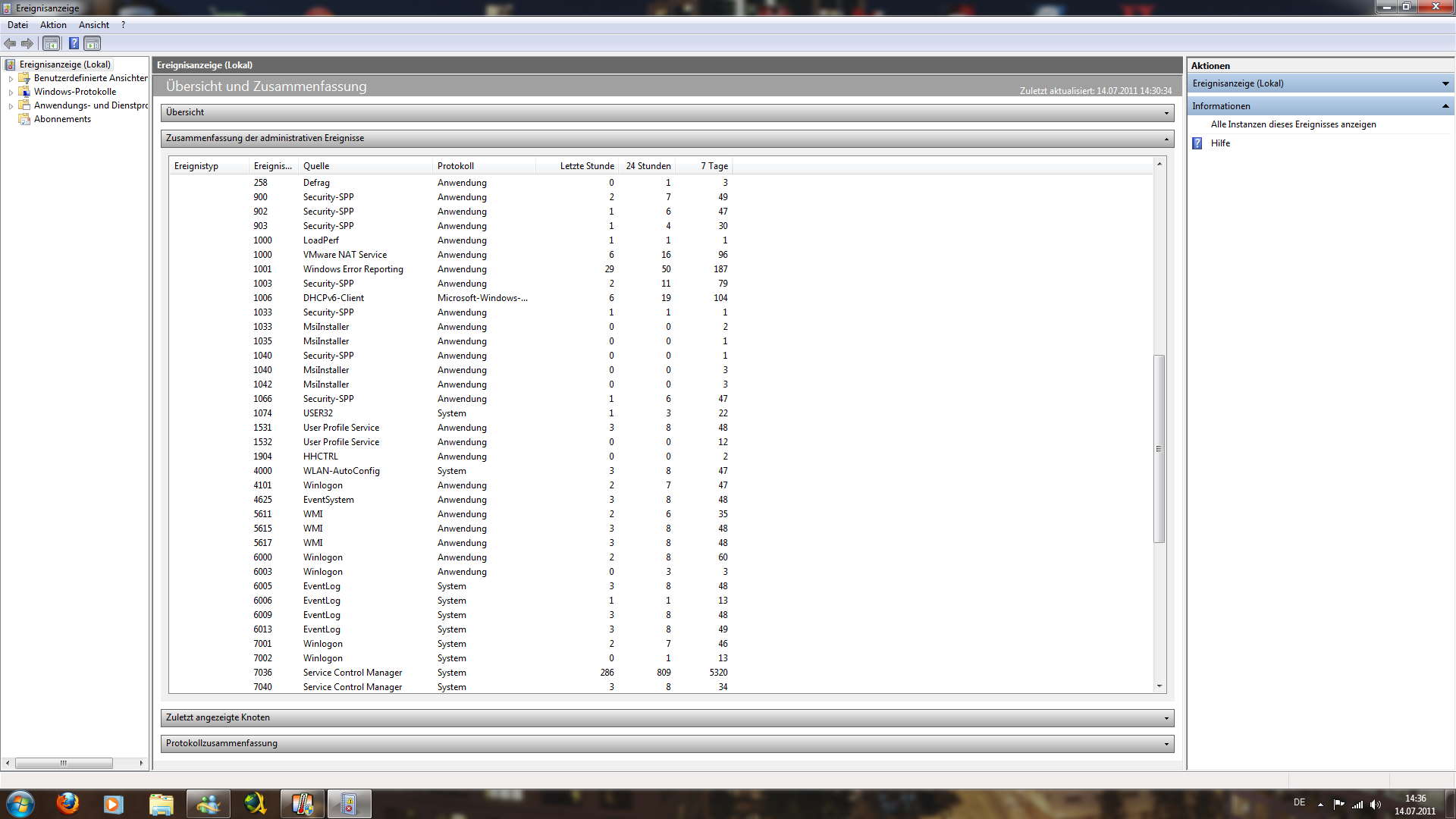This screenshot has width=1456, height=819.
Task: Sort by the 7 Tage column header
Action: [x=714, y=166]
